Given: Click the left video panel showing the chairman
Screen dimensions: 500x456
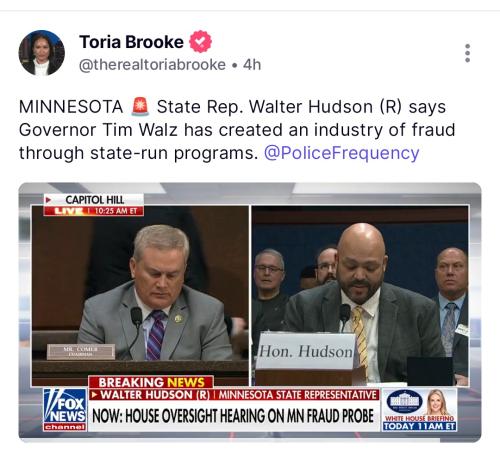Looking at the screenshot, I should coord(140,296).
